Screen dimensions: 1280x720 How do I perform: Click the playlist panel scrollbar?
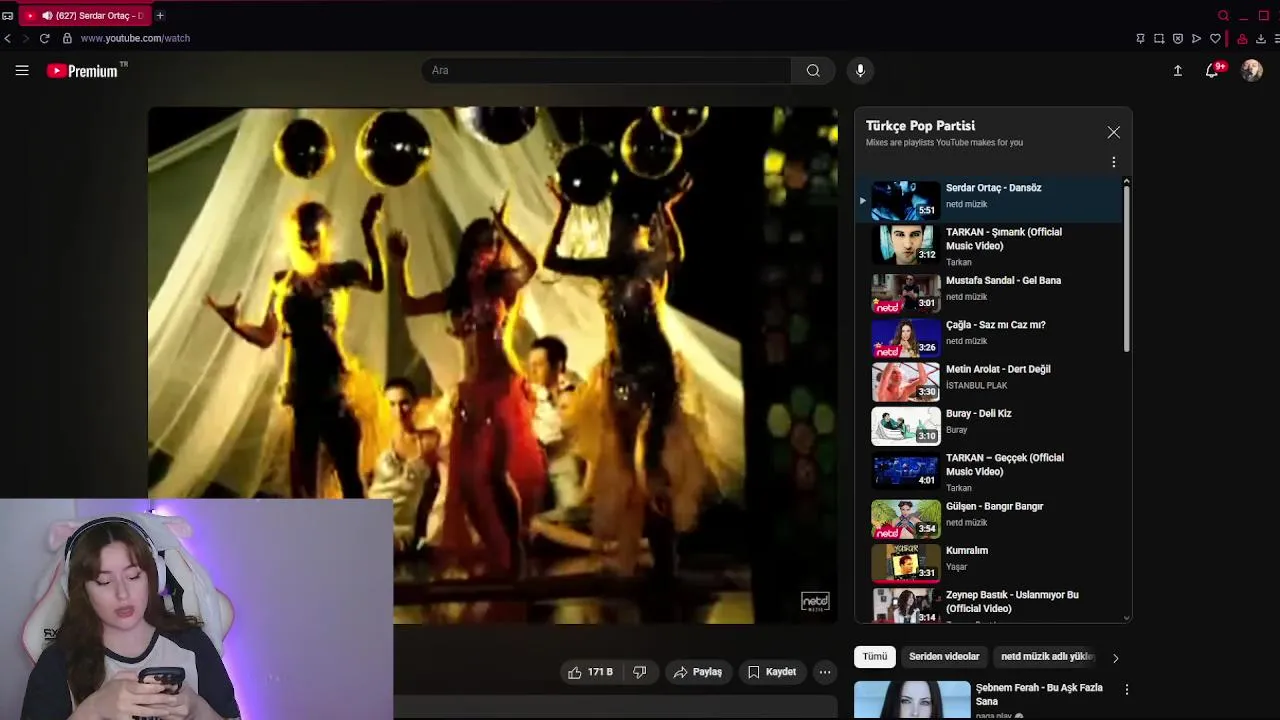pyautogui.click(x=1127, y=268)
